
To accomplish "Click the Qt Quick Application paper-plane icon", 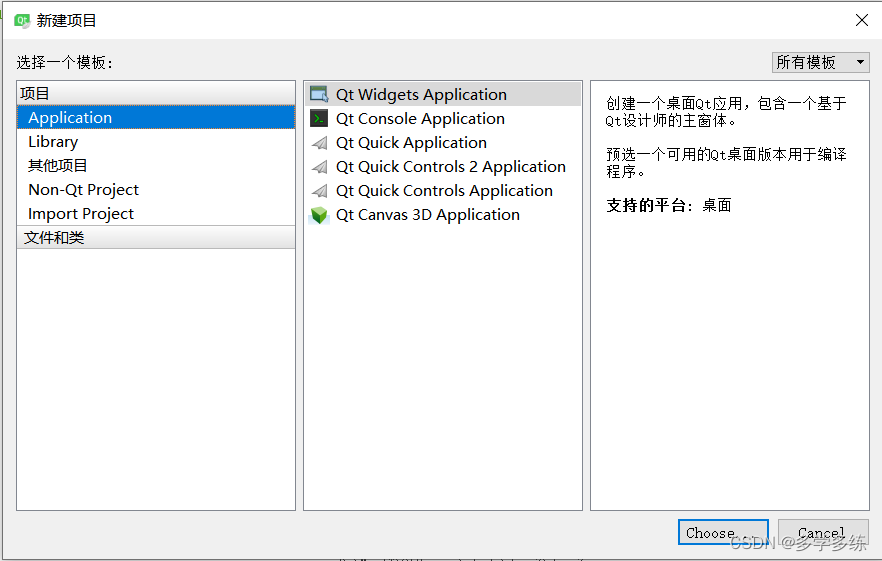I will coord(320,143).
